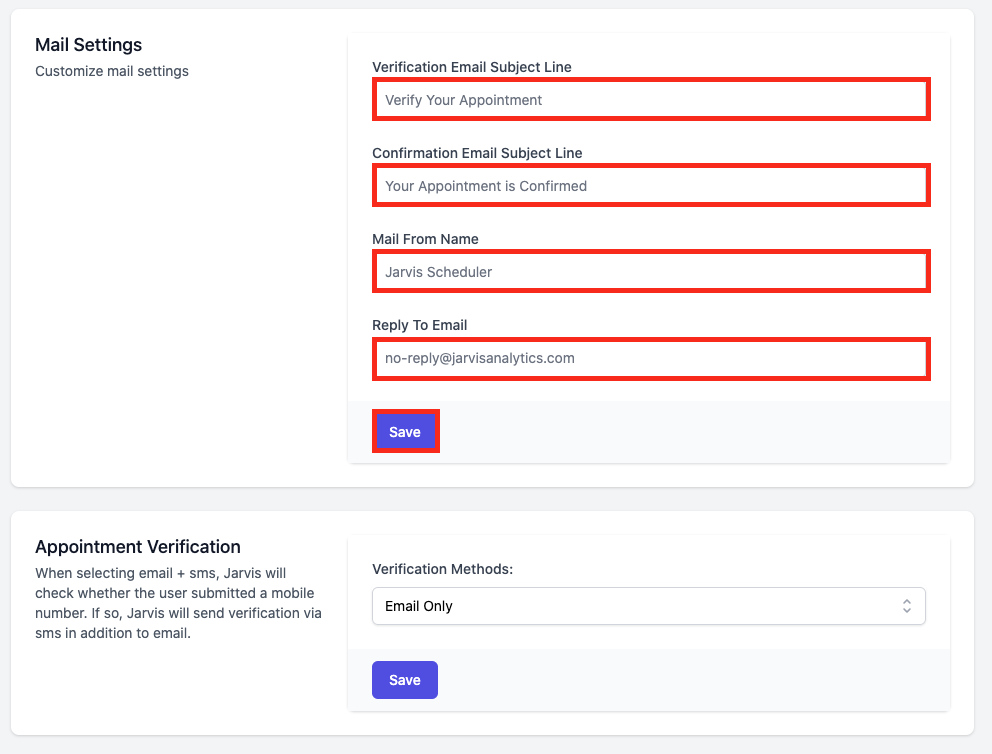Click 'no-reply@jarvisanalytics.com' placeholder text
The height and width of the screenshot is (754, 992).
480,358
